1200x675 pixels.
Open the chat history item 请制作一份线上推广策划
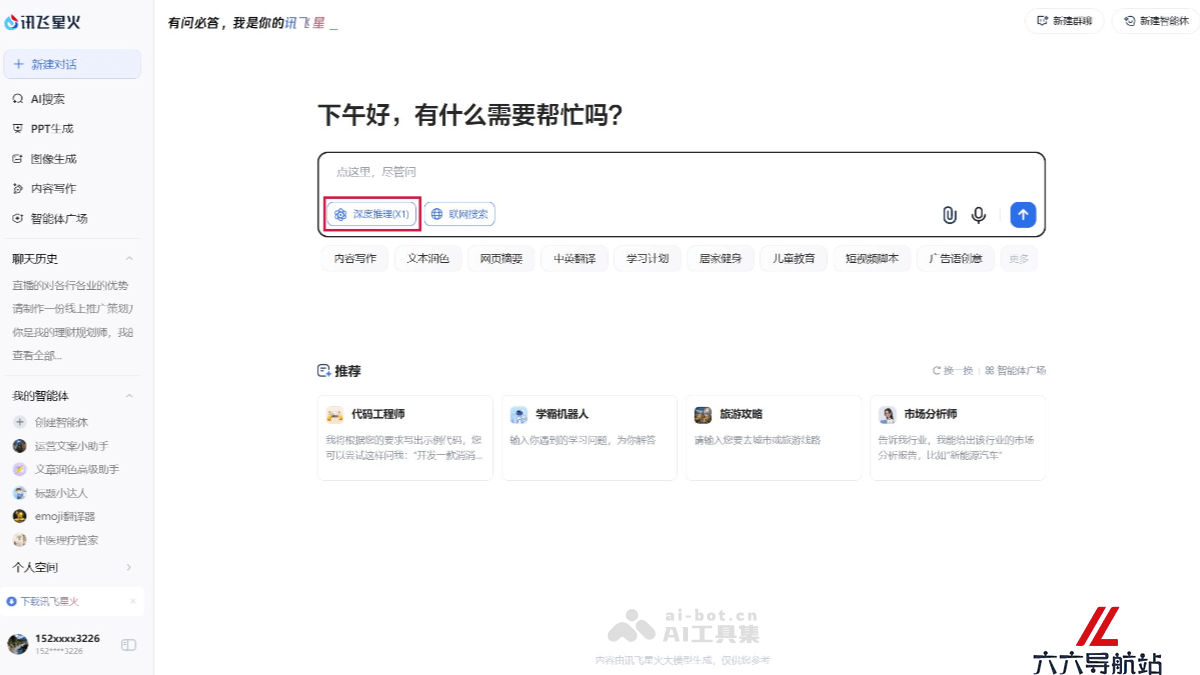pos(72,308)
